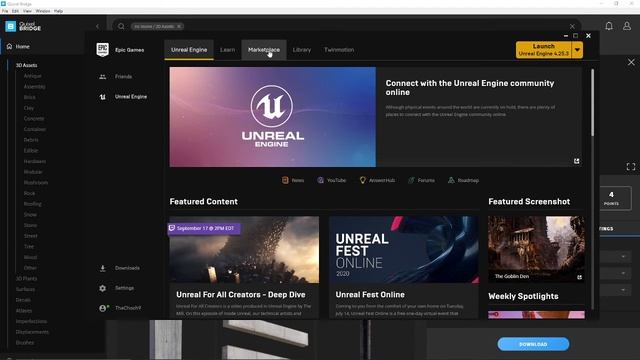Image resolution: width=640 pixels, height=360 pixels.
Task: Close the Bridge asset detail panel
Action: 631,62
